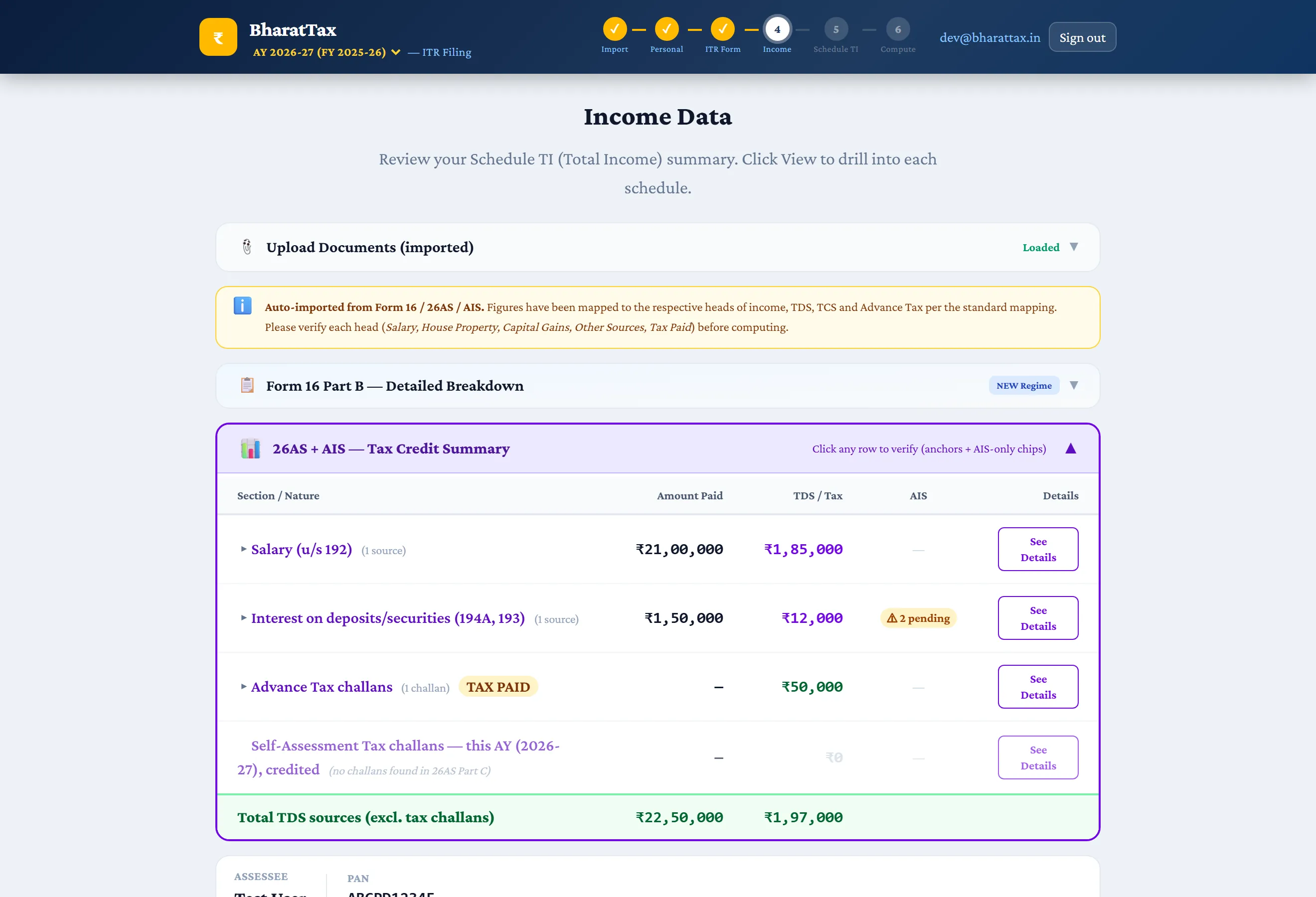Open the assessment year dropdown chevron
This screenshot has height=897, width=1316.
(396, 52)
